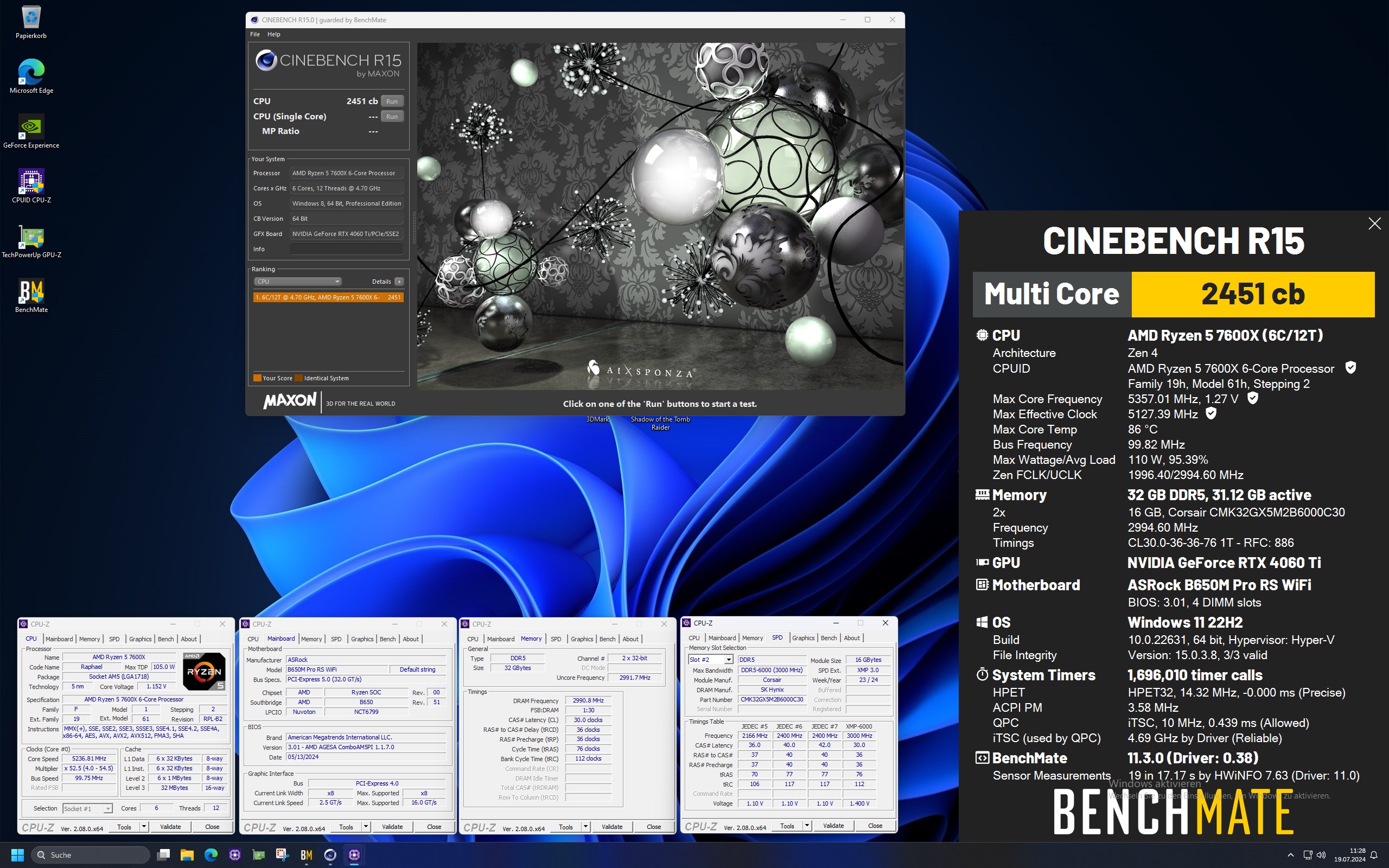This screenshot has width=1389, height=868.
Task: Run the Cinebench CPU multi-core test
Action: click(392, 101)
